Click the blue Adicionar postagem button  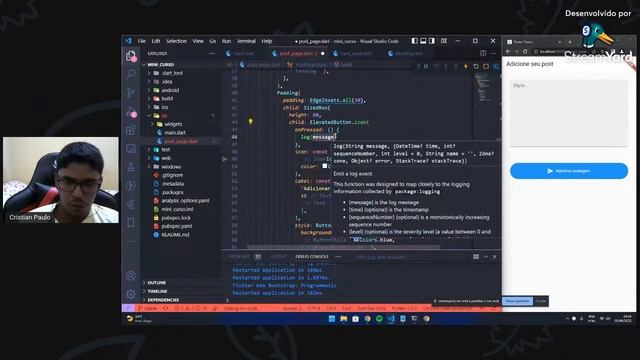coord(569,171)
